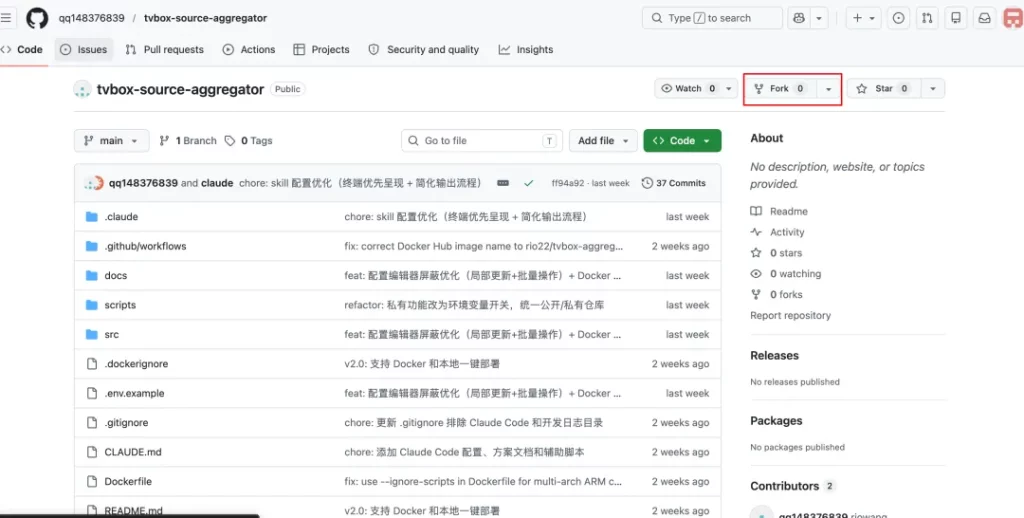View the 1 Branch link

pos(188,140)
